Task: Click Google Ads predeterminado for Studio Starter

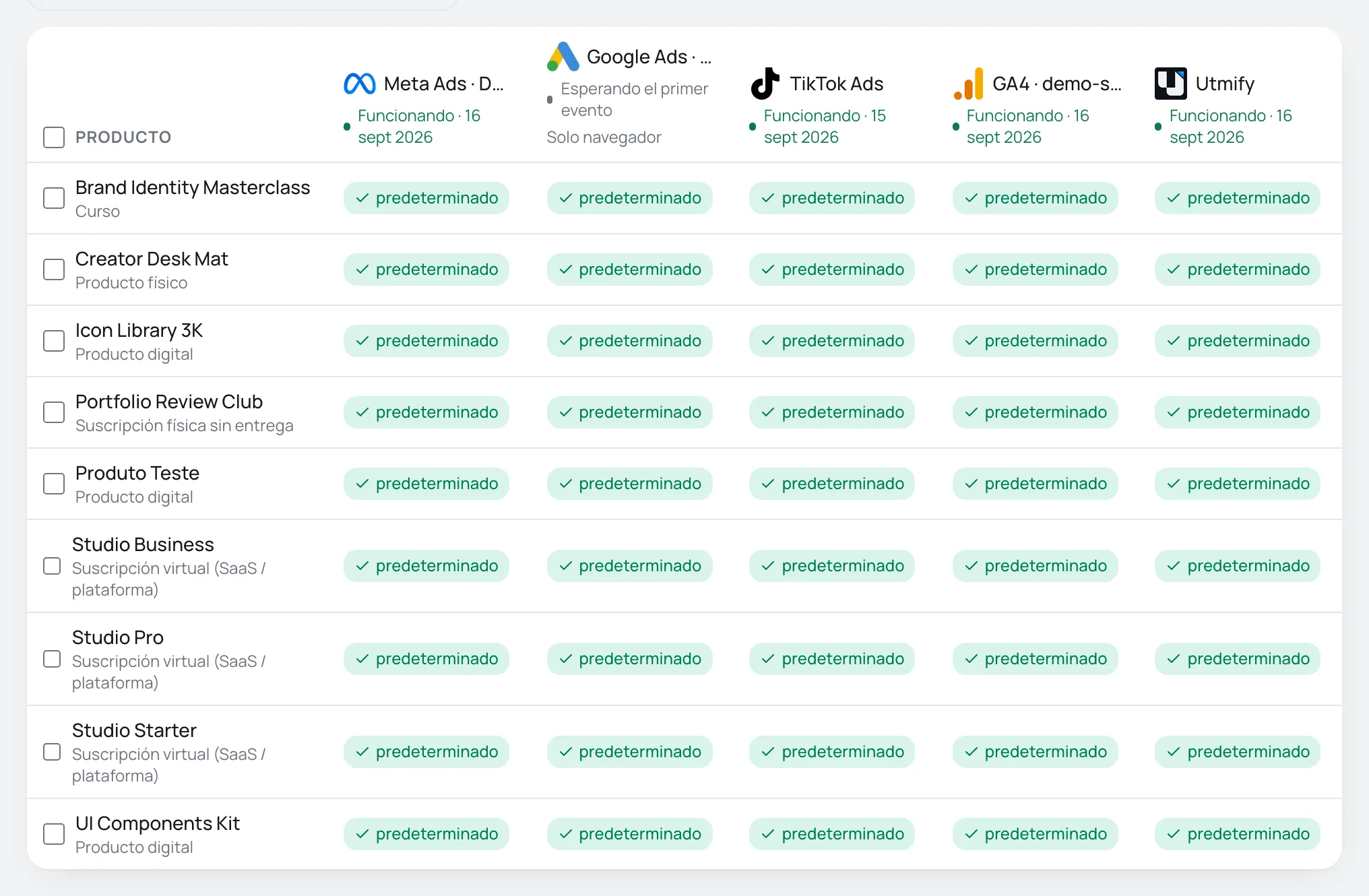Action: click(x=630, y=752)
